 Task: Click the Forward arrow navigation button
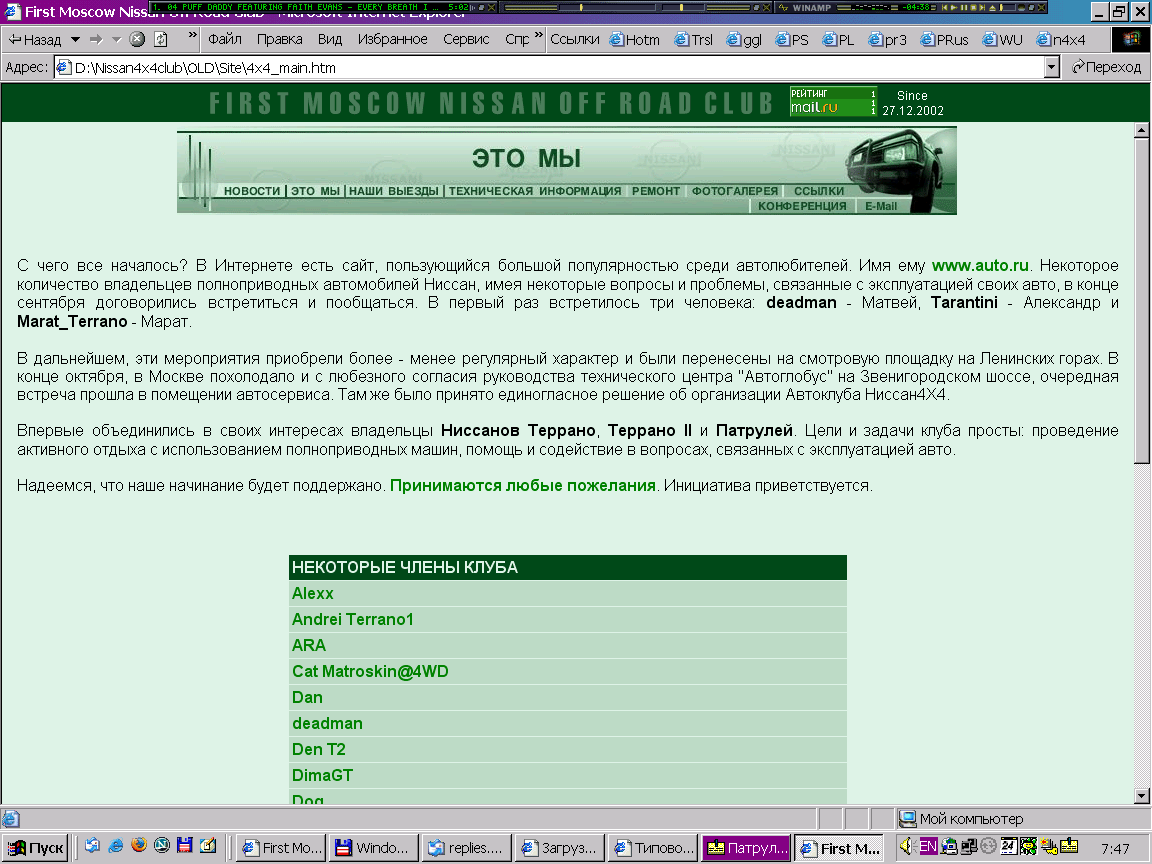[96, 40]
